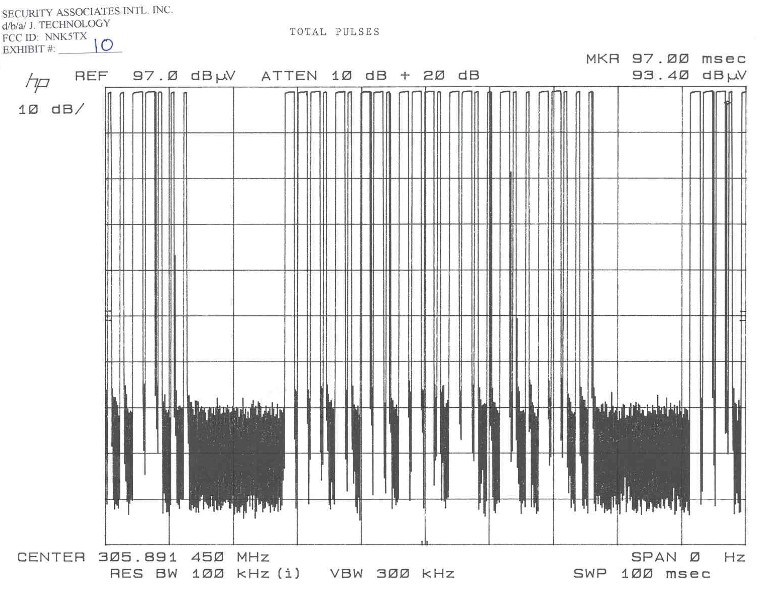Select SECURITY ASSOCIATES INTL. INC. header

point(87,10)
